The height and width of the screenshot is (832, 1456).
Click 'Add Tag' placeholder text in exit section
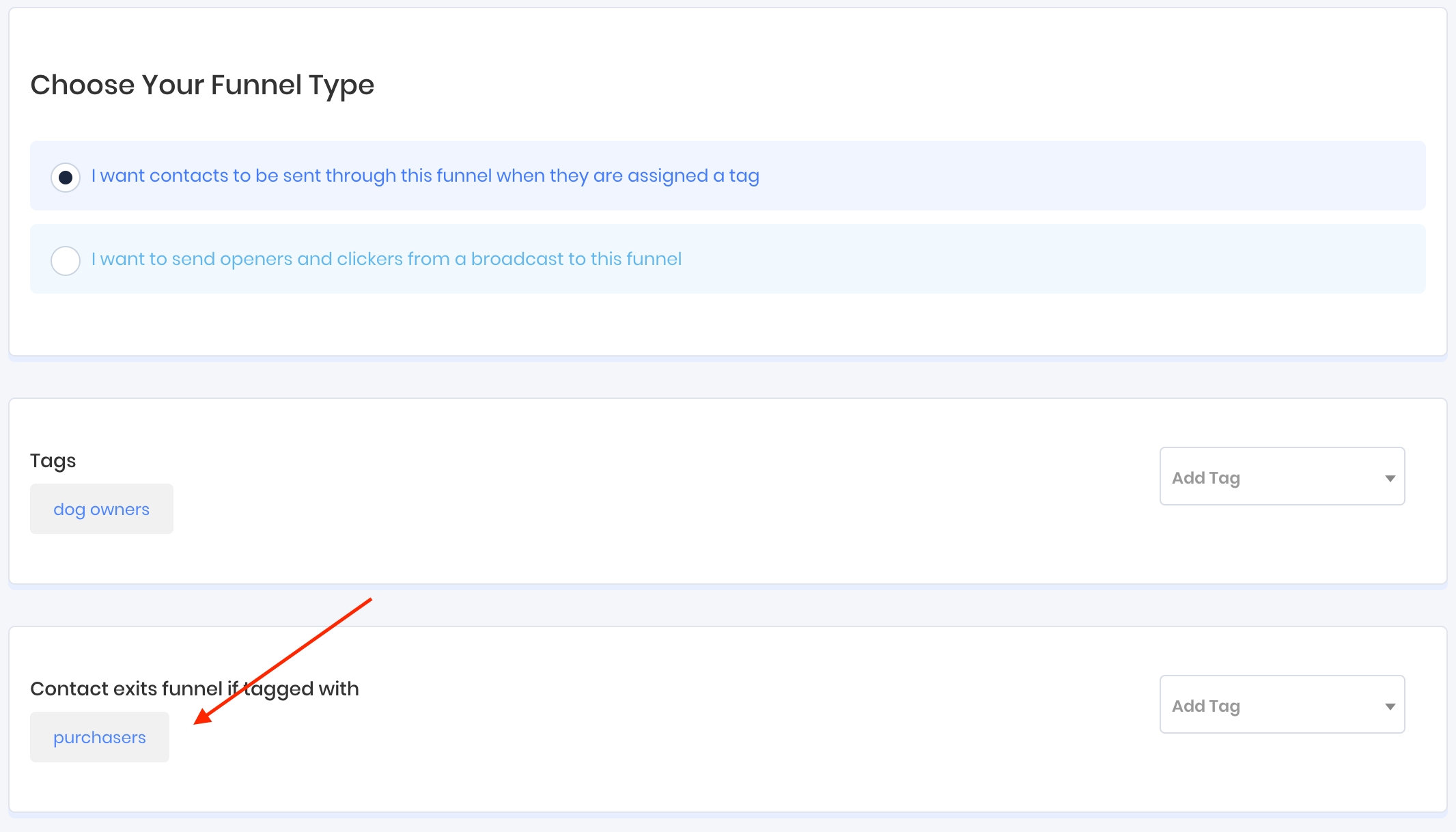coord(1205,706)
